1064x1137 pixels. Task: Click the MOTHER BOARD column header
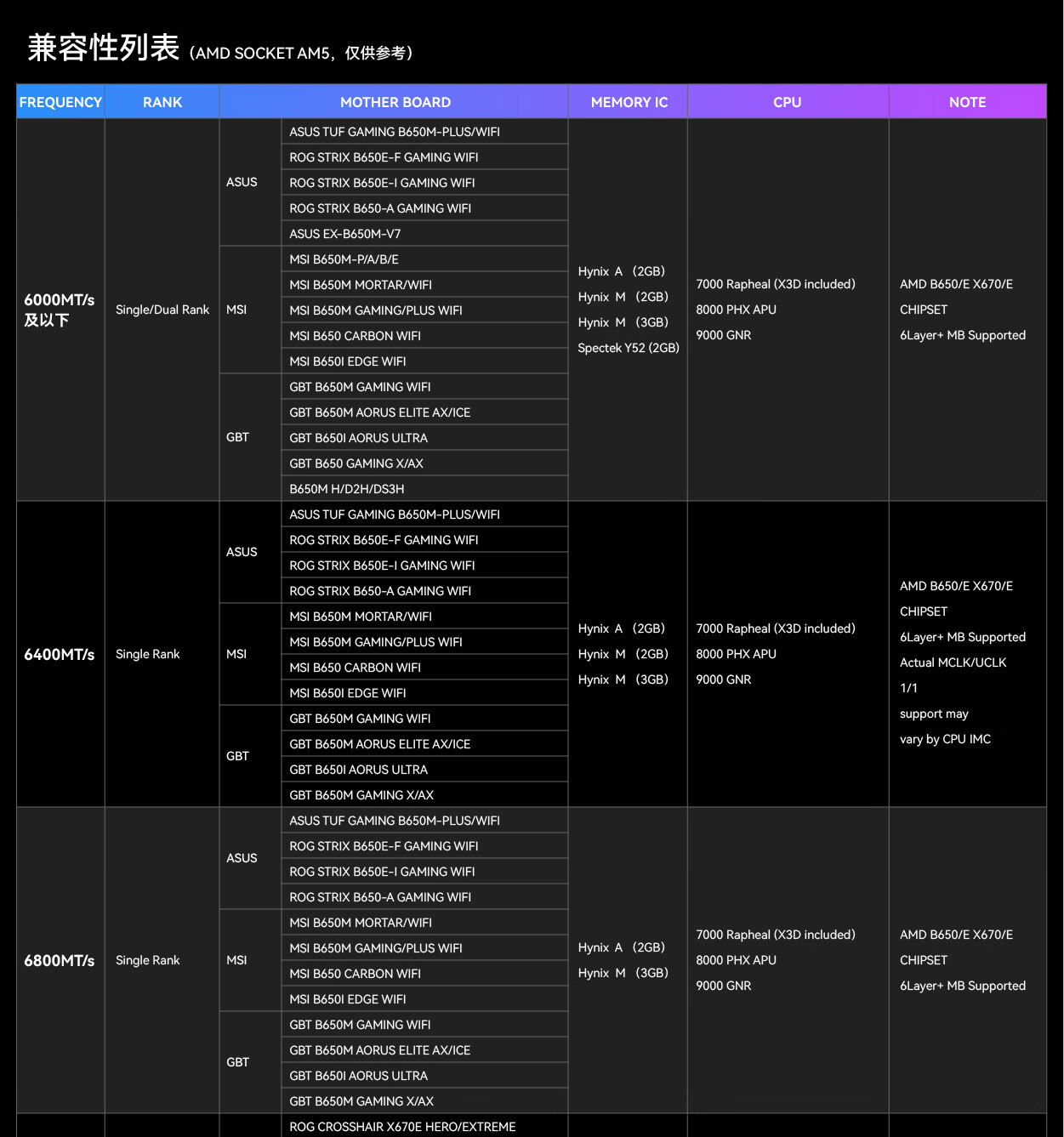(x=395, y=101)
